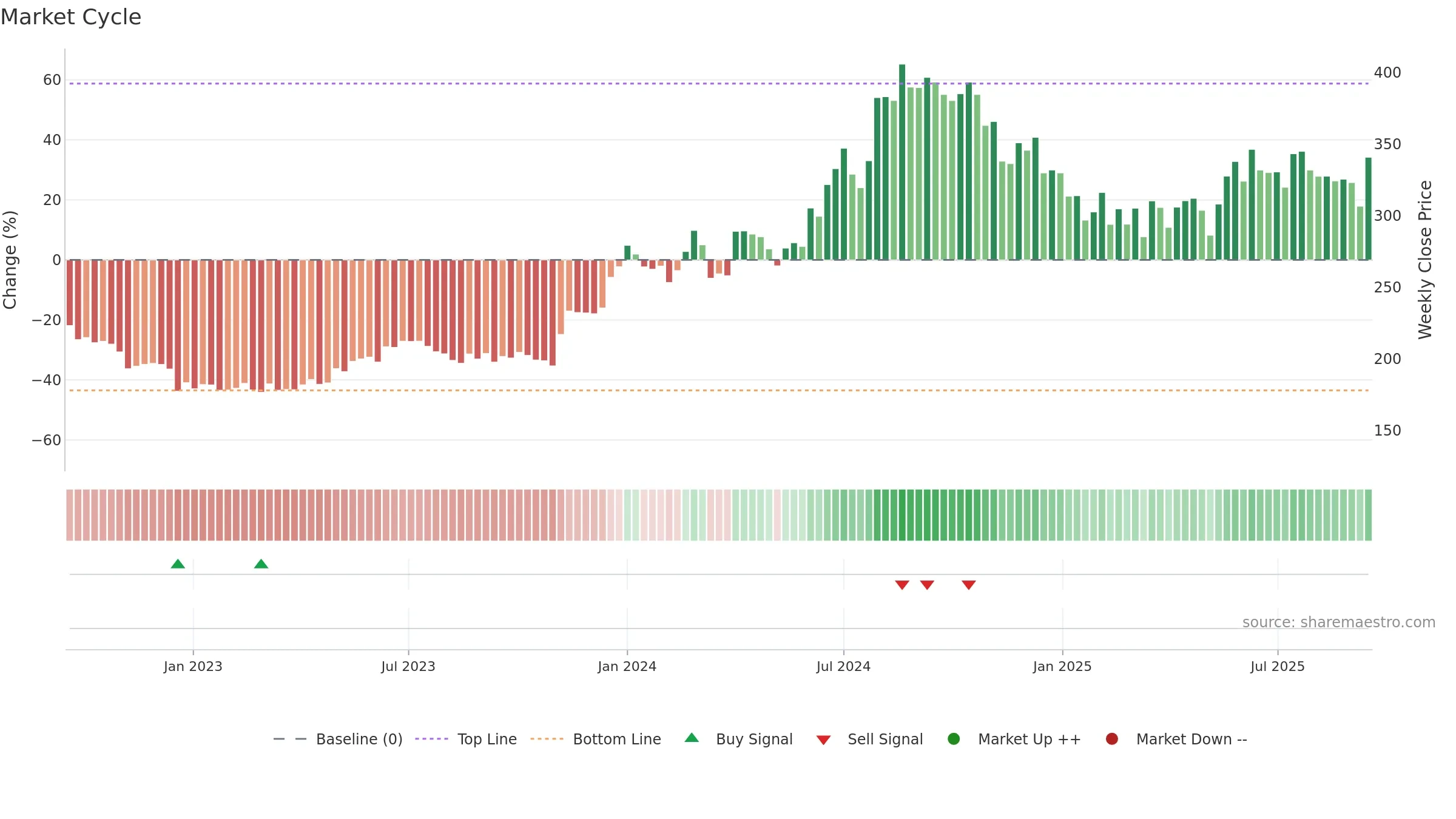
Task: Click the Jan 2025 axis label
Action: tap(1062, 667)
